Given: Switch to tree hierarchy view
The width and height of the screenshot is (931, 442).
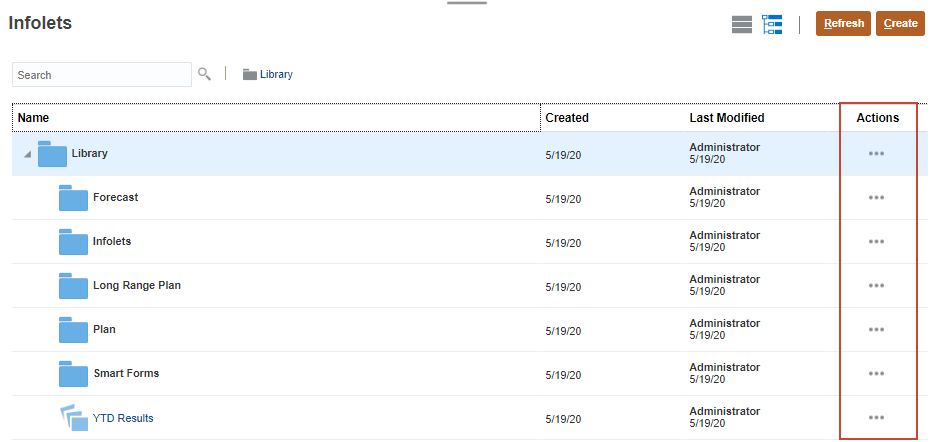Looking at the screenshot, I should click(x=771, y=25).
